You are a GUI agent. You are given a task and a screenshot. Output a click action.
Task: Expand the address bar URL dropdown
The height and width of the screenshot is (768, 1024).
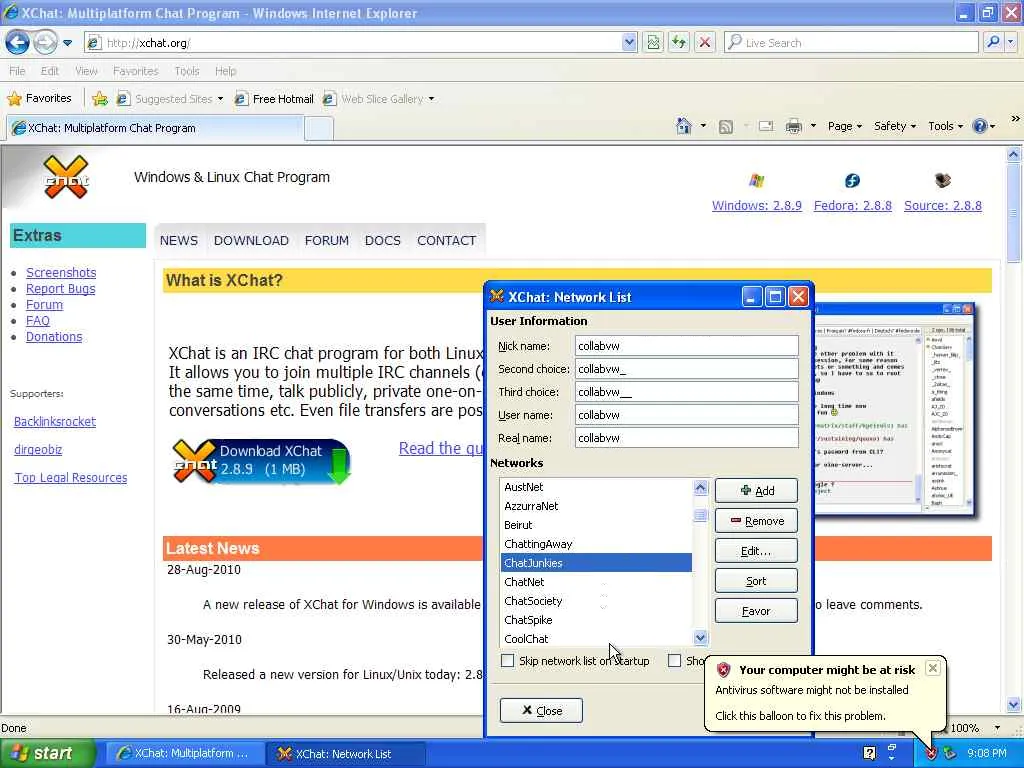(629, 43)
